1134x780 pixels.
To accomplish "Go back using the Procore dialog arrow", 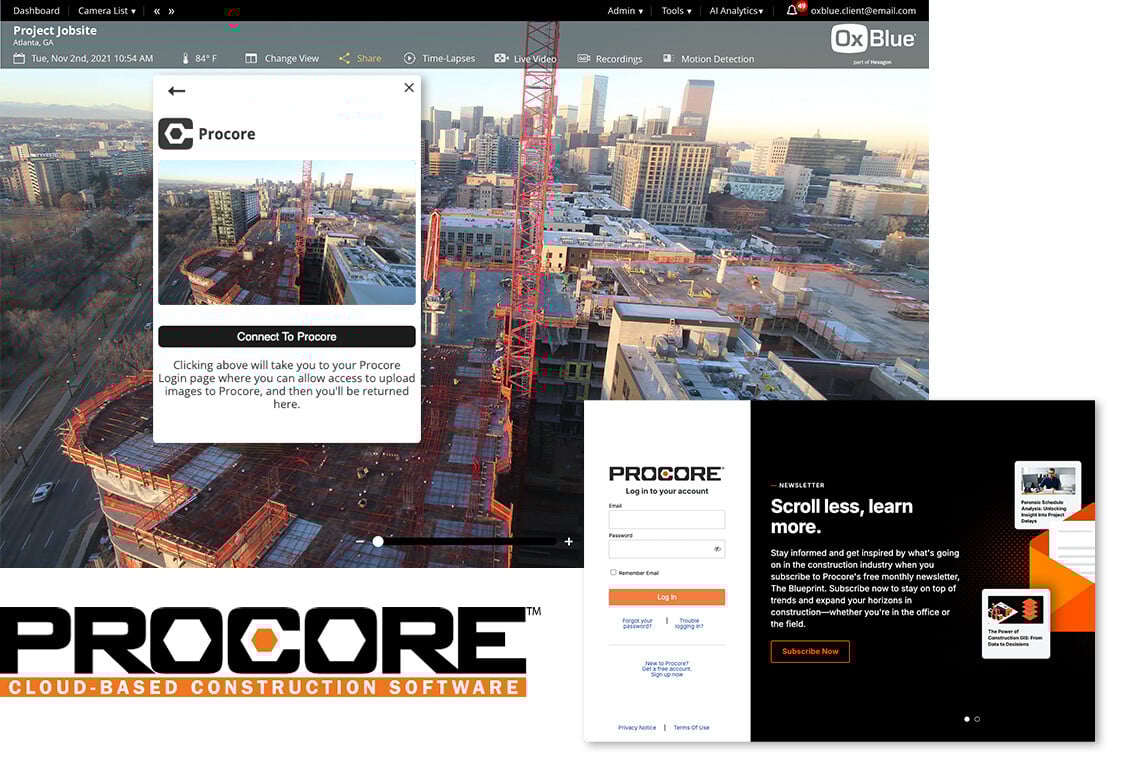I will coord(176,91).
